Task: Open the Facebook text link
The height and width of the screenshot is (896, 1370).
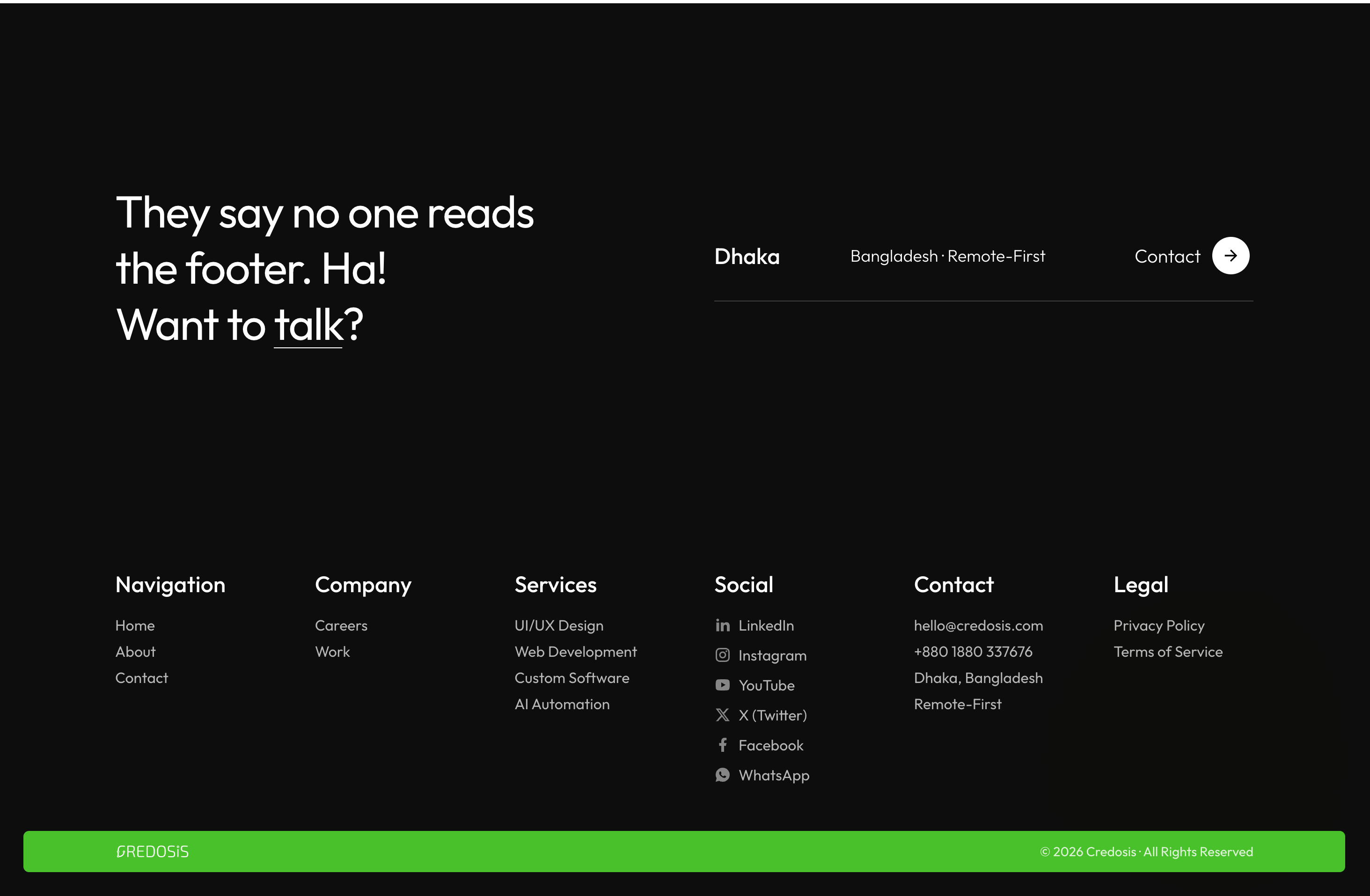Action: pos(771,745)
